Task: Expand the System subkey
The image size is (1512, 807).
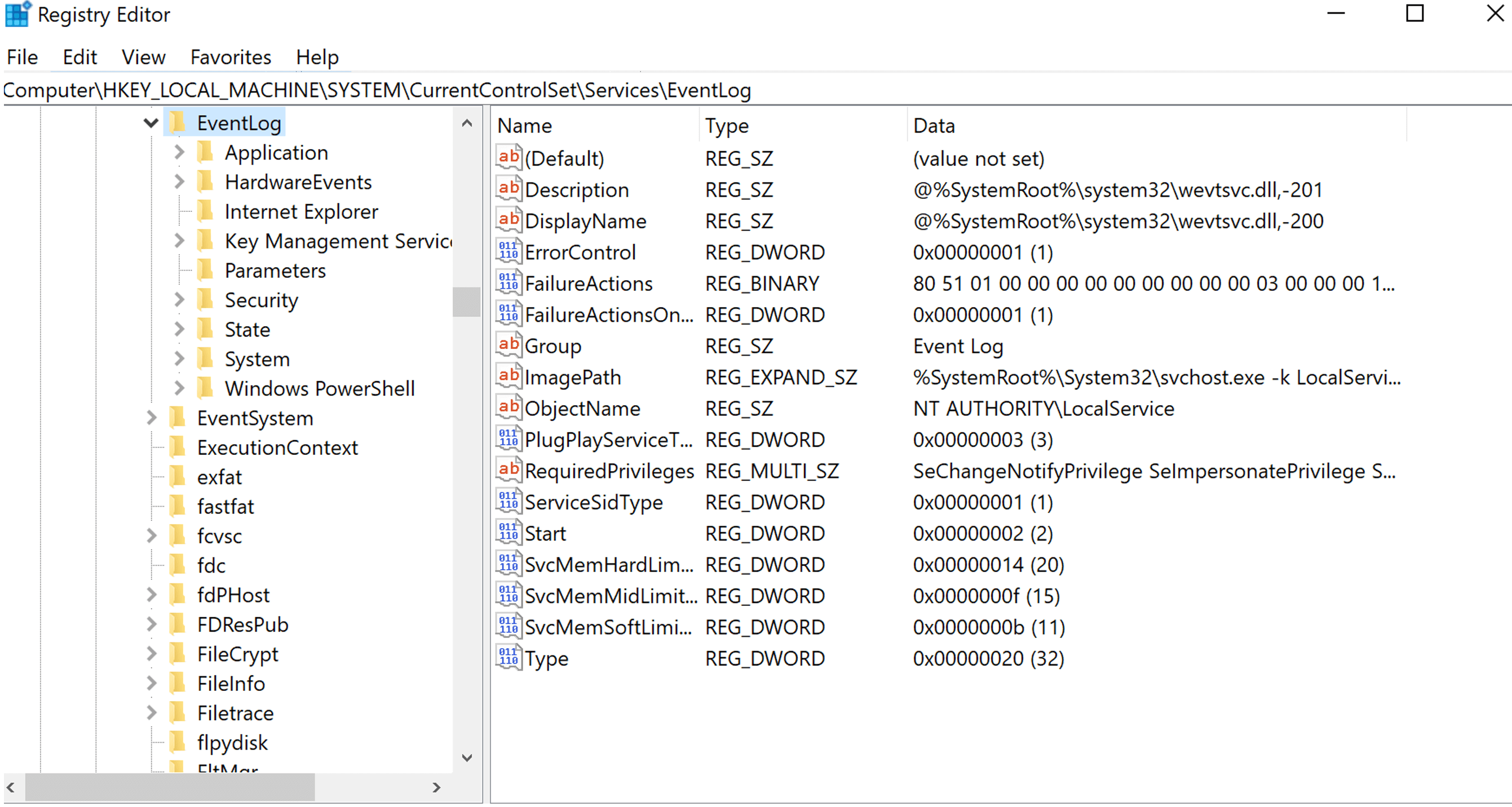Action: (x=179, y=358)
